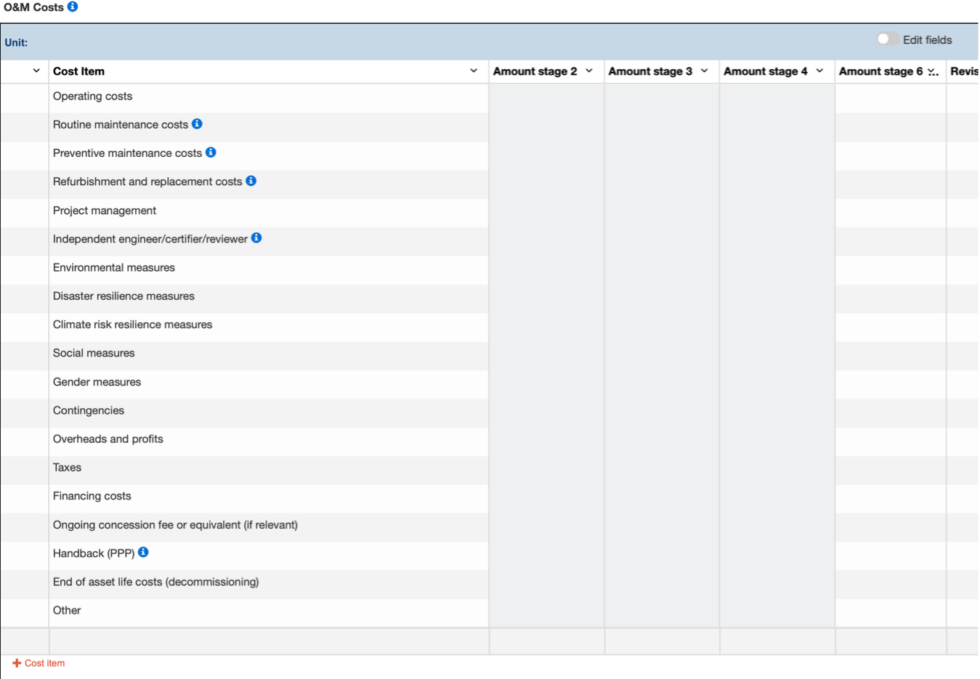Click the Routine maintenance costs label
The image size is (980, 679).
(x=120, y=124)
